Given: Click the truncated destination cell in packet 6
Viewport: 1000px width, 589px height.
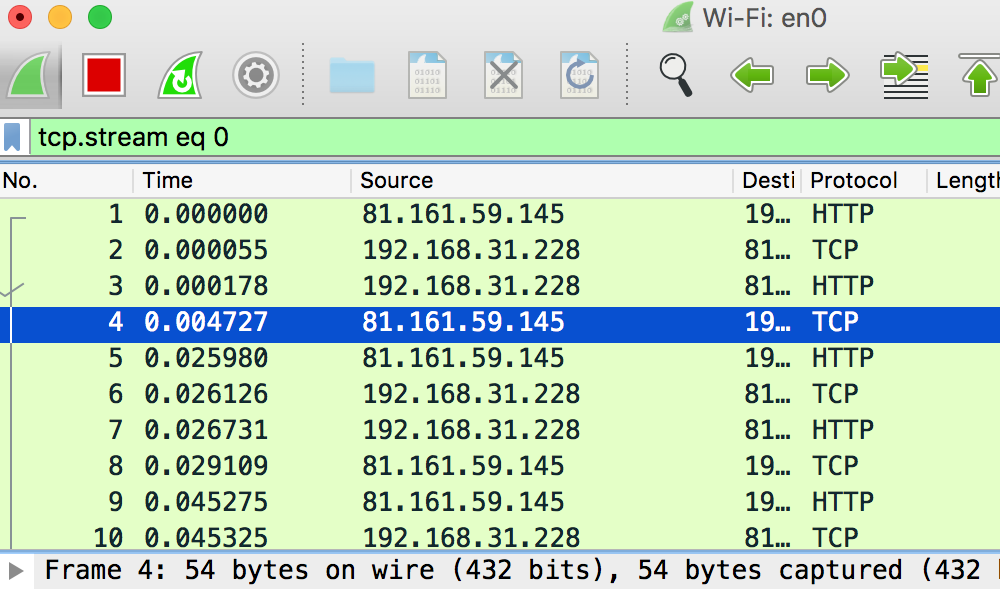Looking at the screenshot, I should 767,394.
